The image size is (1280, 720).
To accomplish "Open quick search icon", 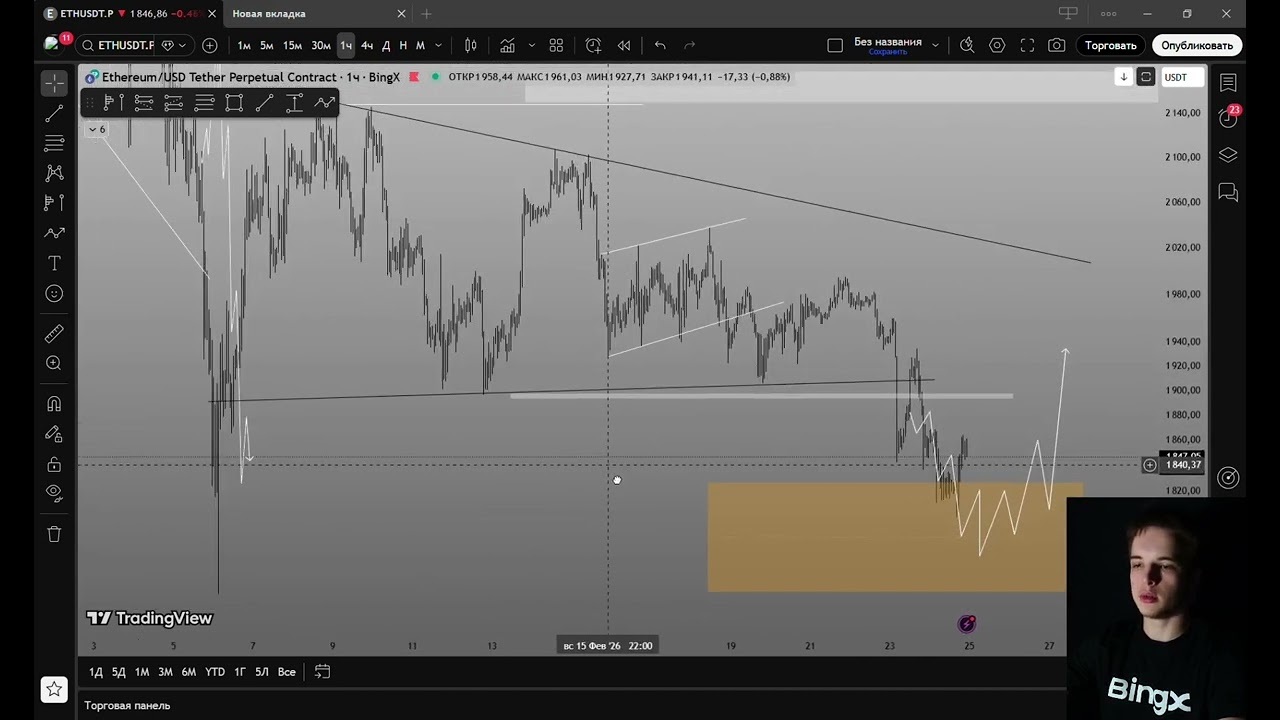I will (x=967, y=45).
